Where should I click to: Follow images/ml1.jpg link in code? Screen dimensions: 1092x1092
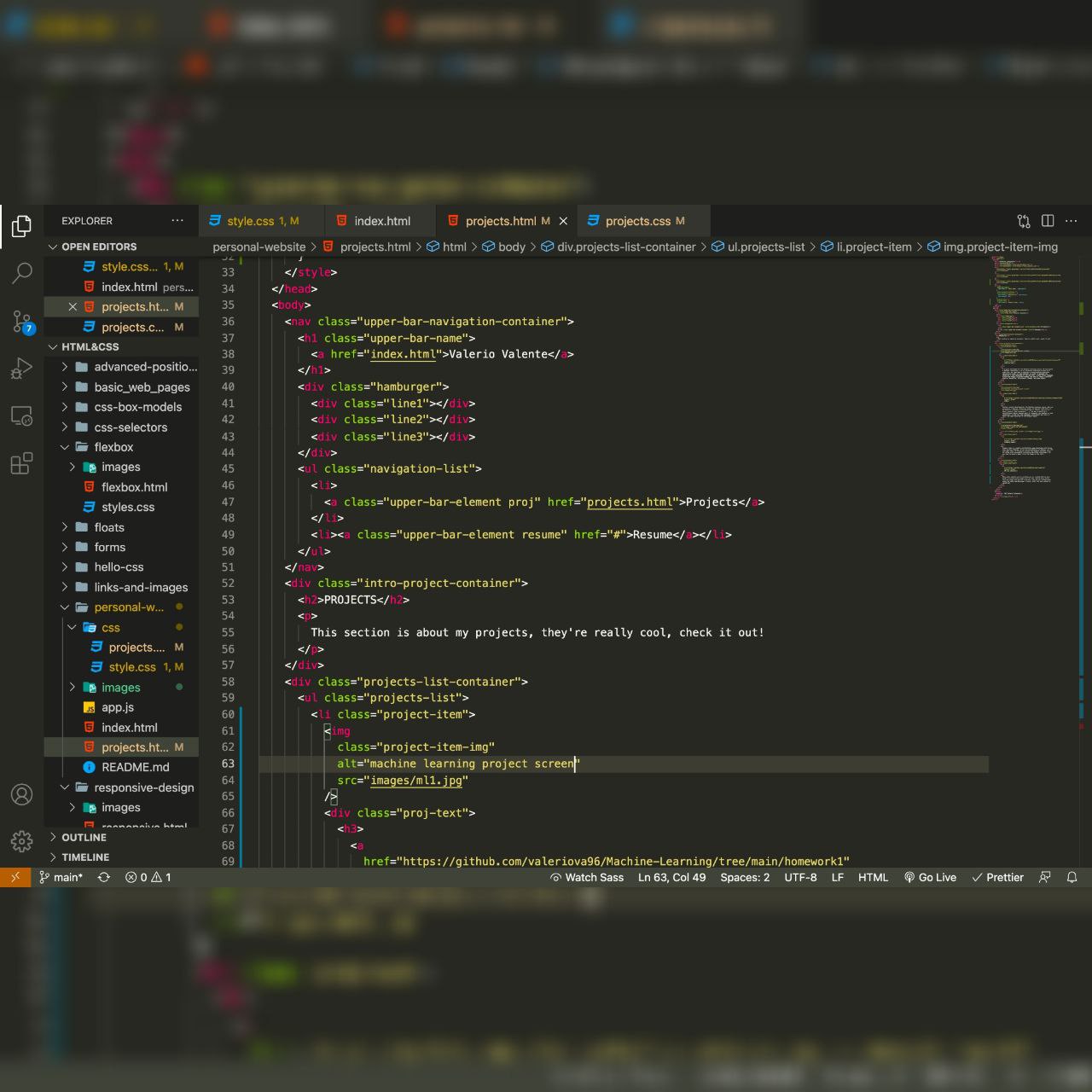tap(416, 781)
